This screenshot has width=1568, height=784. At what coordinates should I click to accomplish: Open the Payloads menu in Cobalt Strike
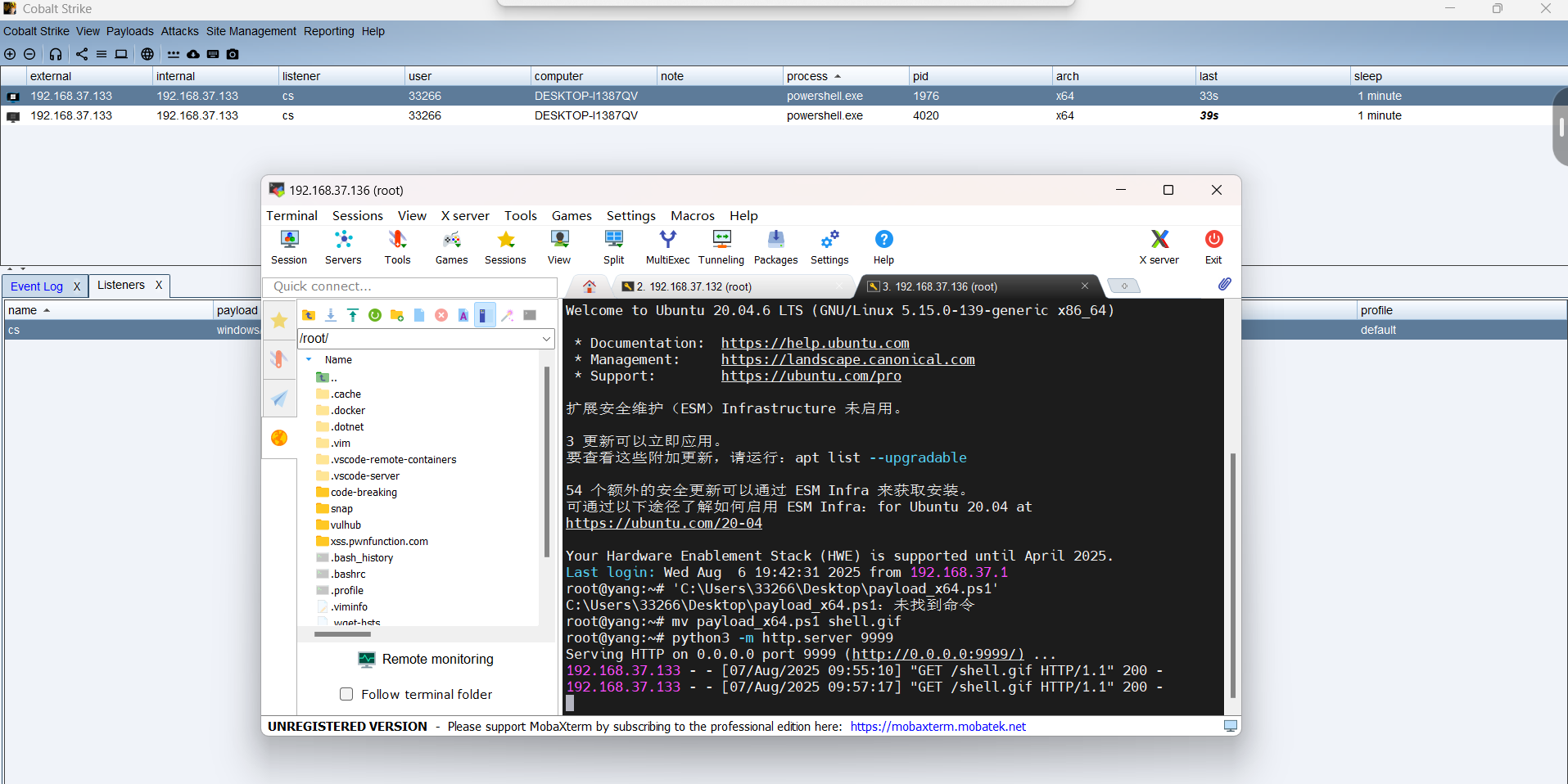tap(130, 31)
